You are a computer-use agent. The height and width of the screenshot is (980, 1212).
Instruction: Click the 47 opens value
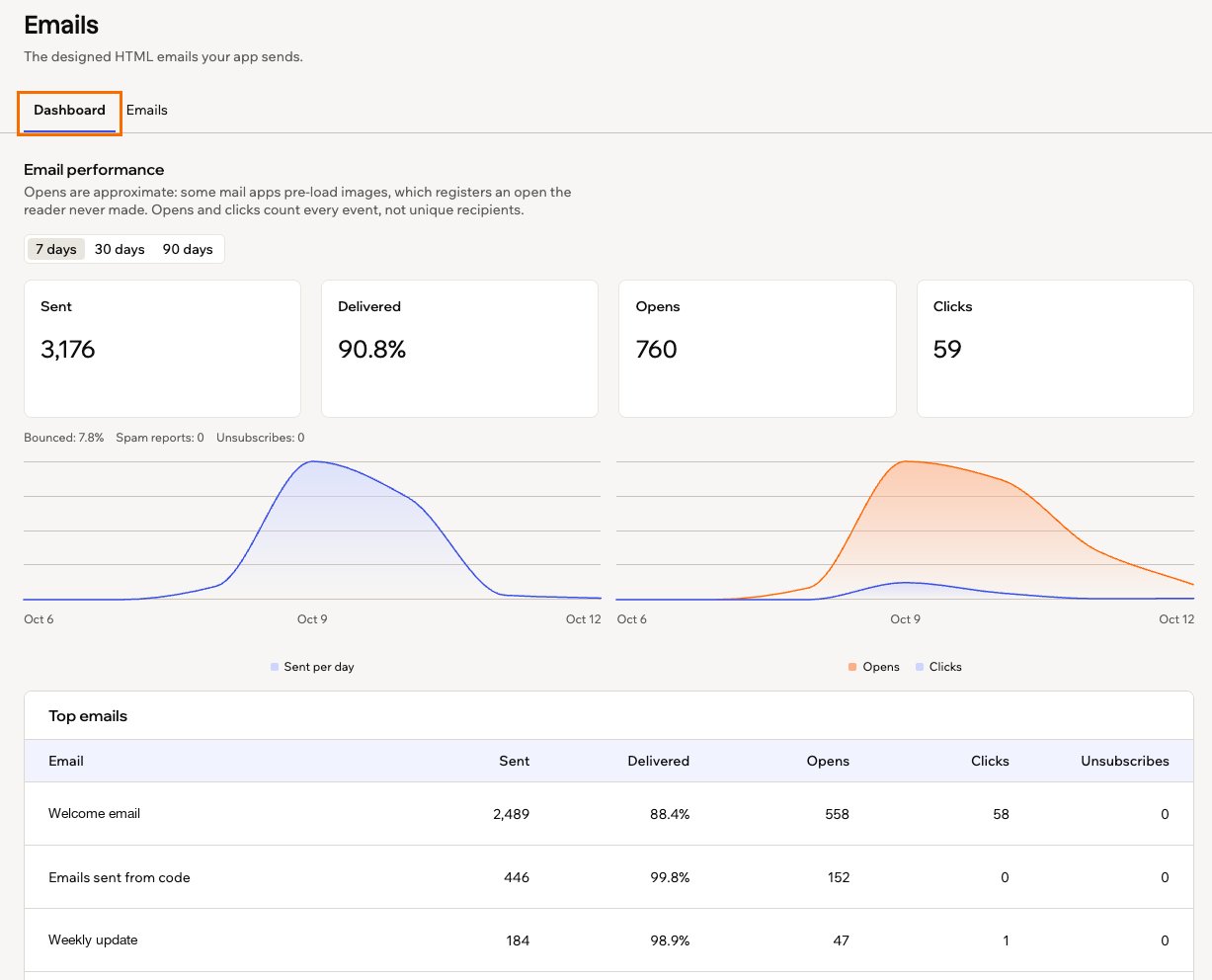tap(841, 940)
